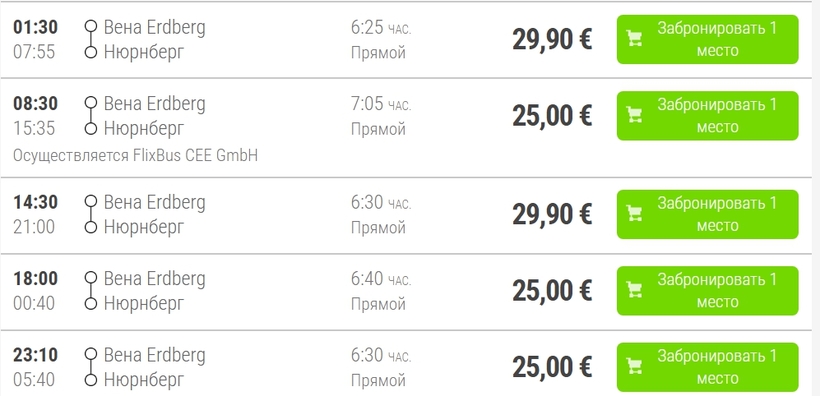Open details via 'Прямой' of 7:05 trip
This screenshot has width=820, height=396.
[378, 129]
